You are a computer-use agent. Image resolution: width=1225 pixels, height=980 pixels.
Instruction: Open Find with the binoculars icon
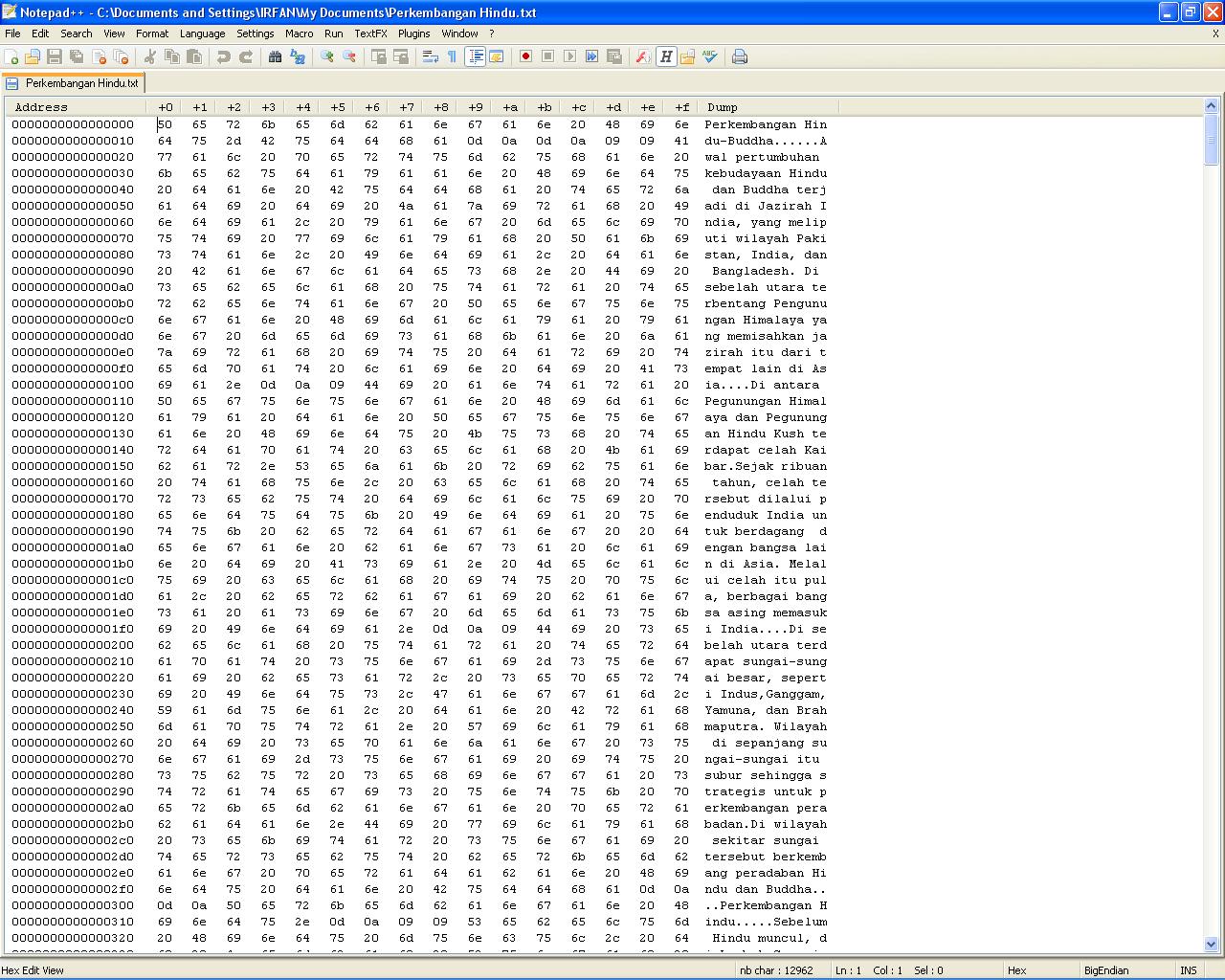coord(275,57)
